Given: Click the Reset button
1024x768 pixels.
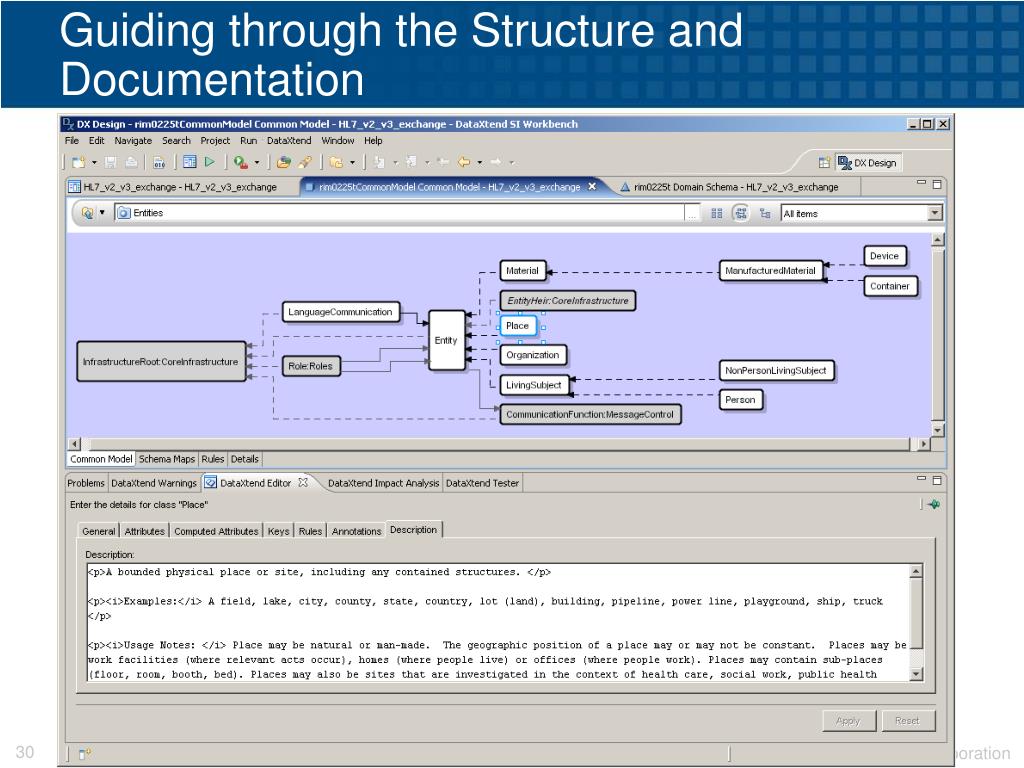Looking at the screenshot, I should (906, 721).
